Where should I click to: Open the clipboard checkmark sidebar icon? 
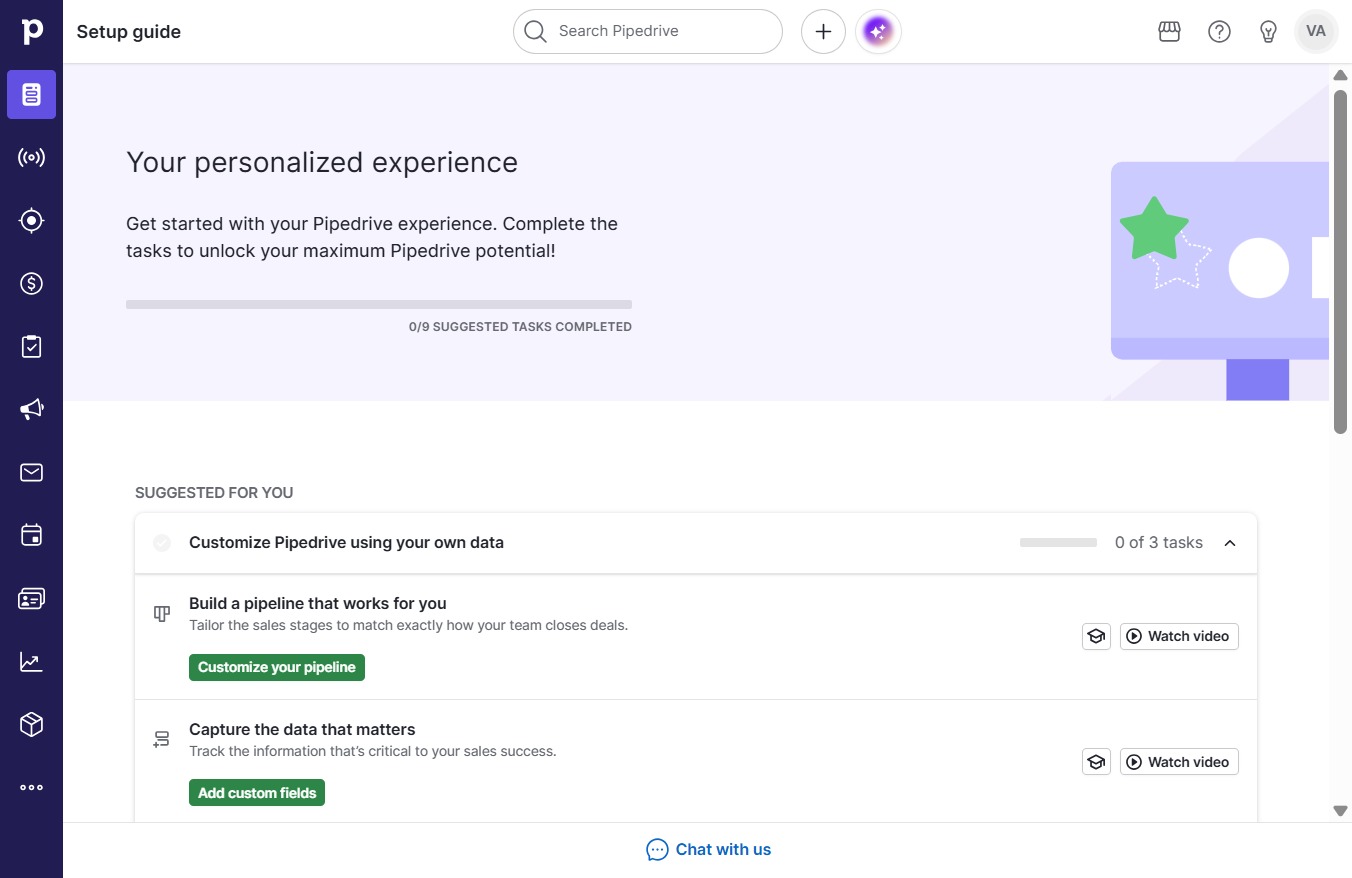(32, 346)
